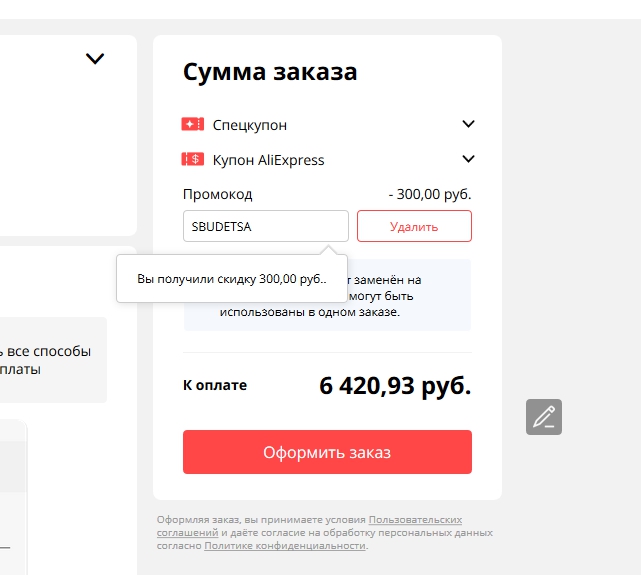641x575 pixels.
Task: Click the red Спецкупон coupon icon
Action: (x=192, y=125)
